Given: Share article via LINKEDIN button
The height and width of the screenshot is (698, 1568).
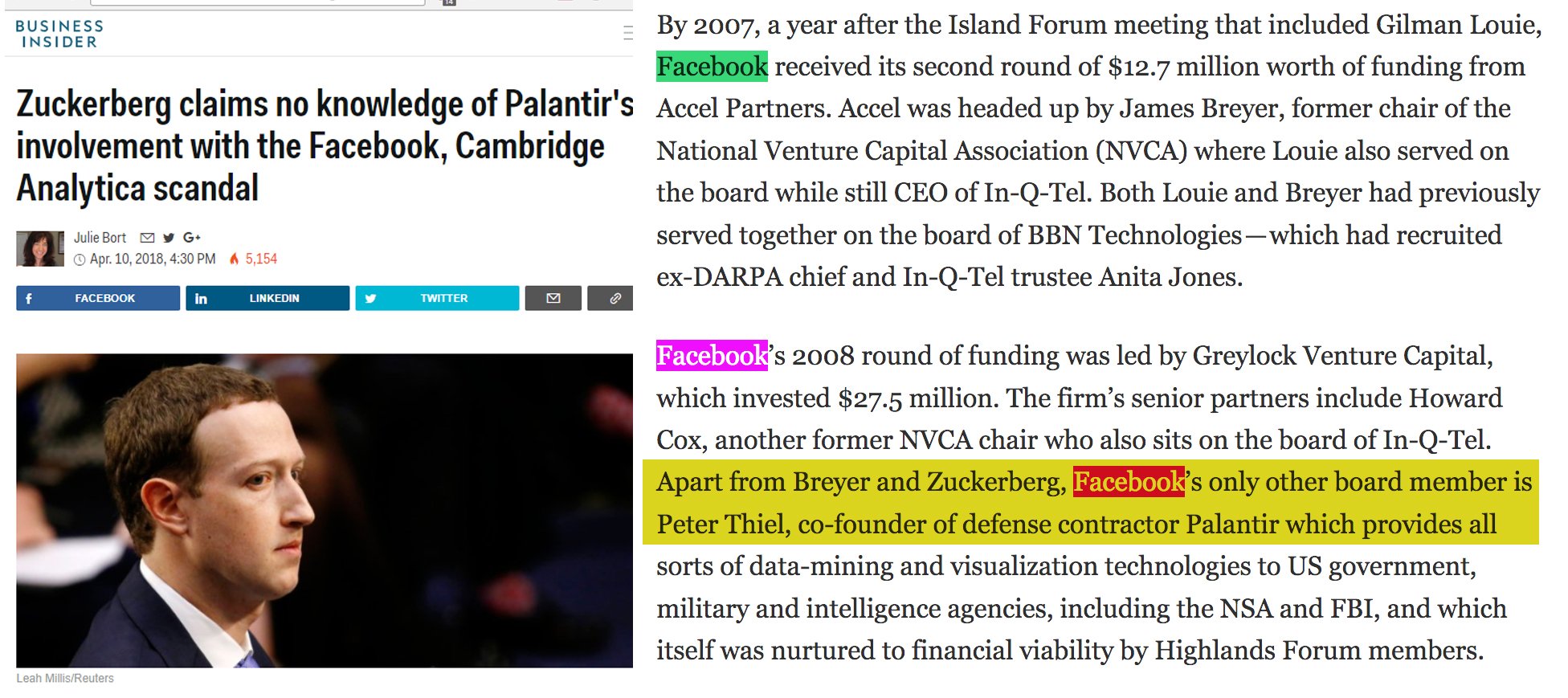Looking at the screenshot, I should pos(267,298).
